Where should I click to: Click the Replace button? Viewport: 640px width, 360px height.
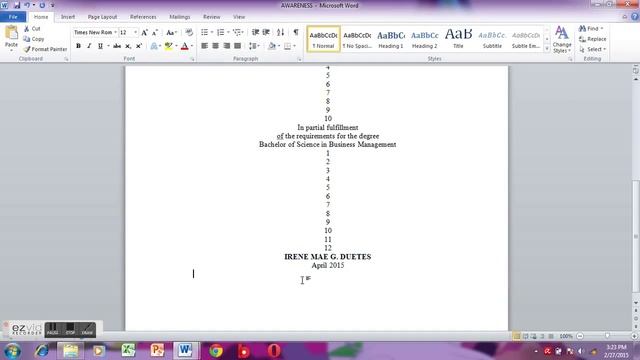593,39
